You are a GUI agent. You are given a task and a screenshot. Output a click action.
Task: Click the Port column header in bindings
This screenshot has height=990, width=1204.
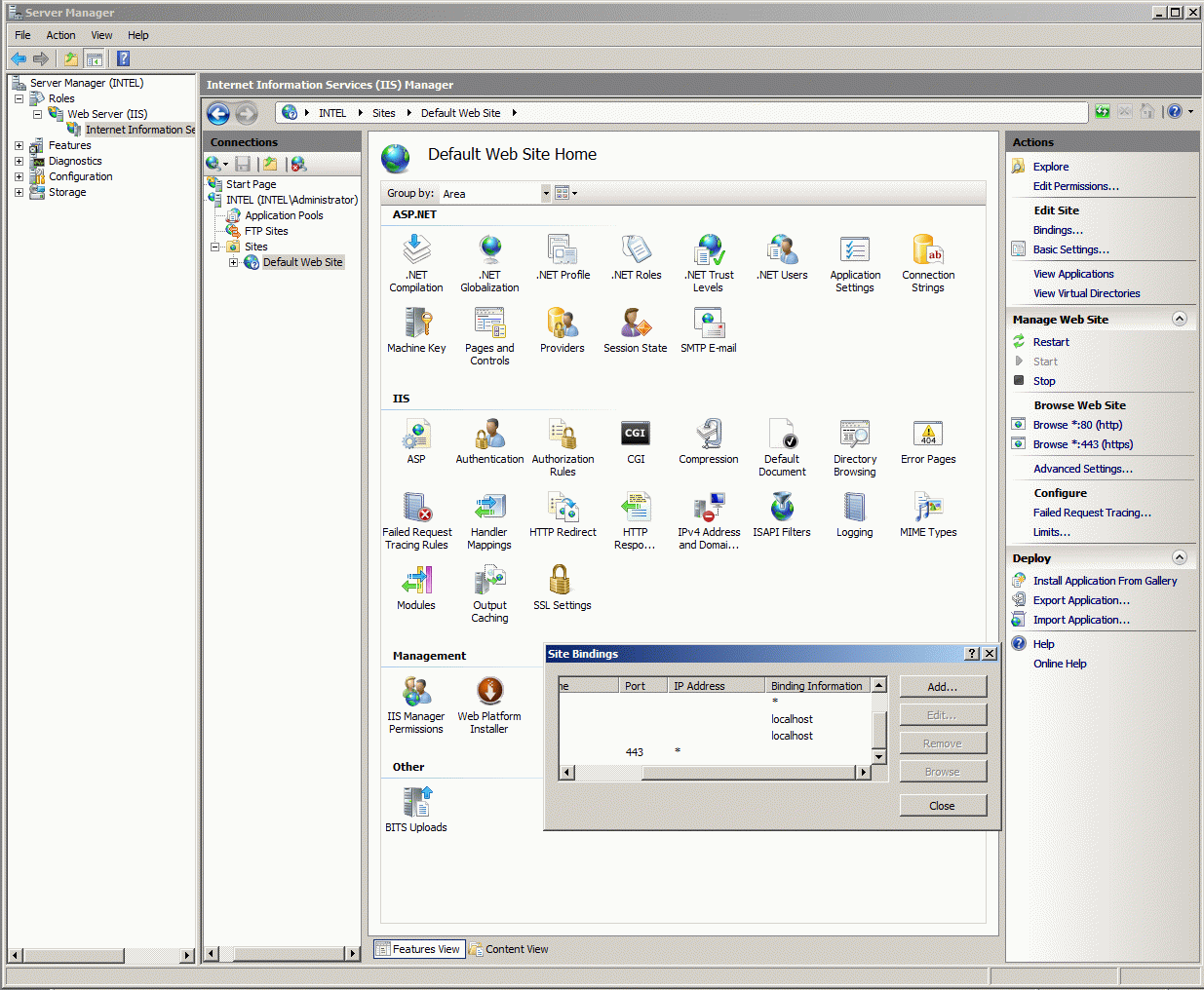[643, 686]
